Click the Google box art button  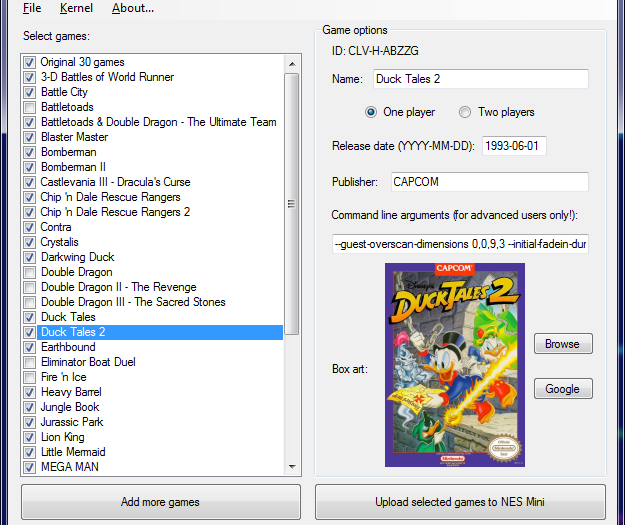[562, 388]
